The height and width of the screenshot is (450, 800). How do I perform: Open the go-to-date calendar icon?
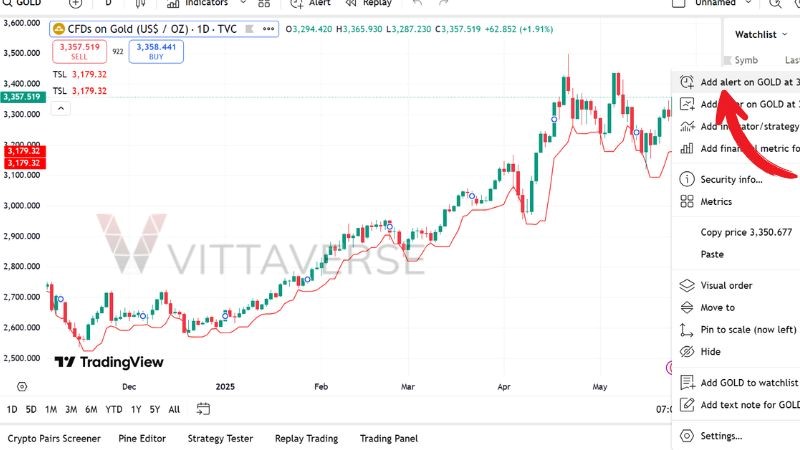point(204,409)
